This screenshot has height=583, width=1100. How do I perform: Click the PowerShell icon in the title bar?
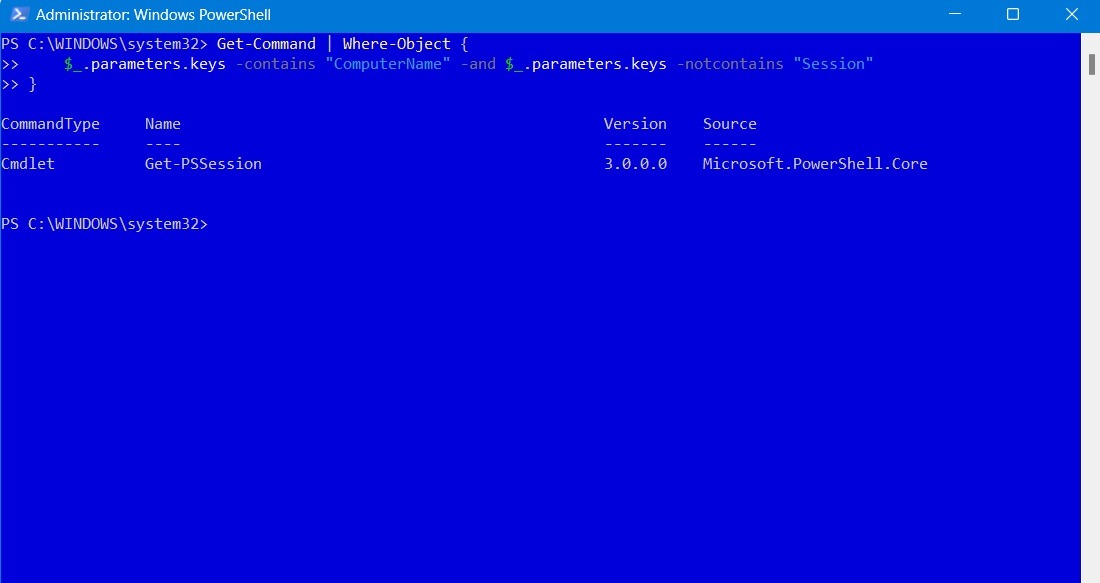coord(18,14)
